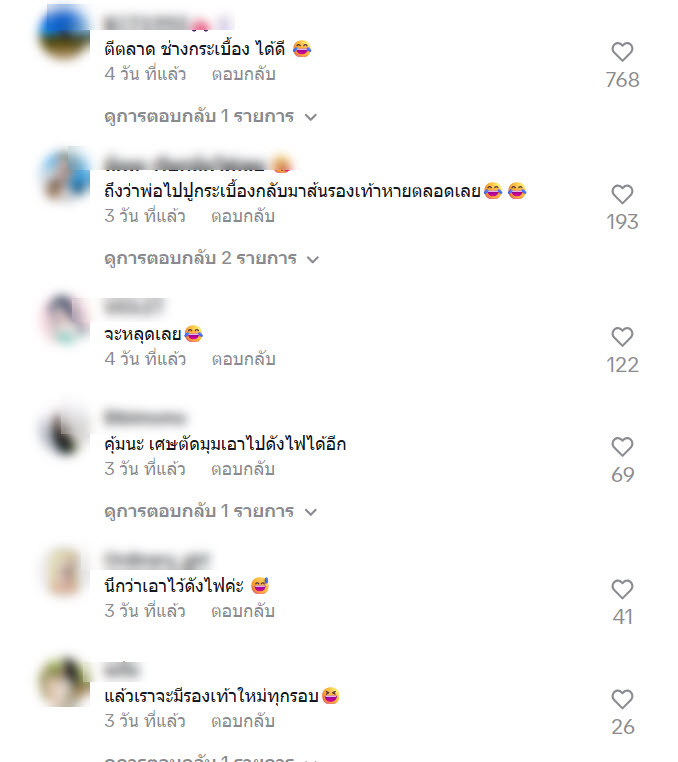This screenshot has width=678, height=762.
Task: Click ตอบกลับ under คุ้มนะ เศษตัดมุม comment
Action: 243,469
